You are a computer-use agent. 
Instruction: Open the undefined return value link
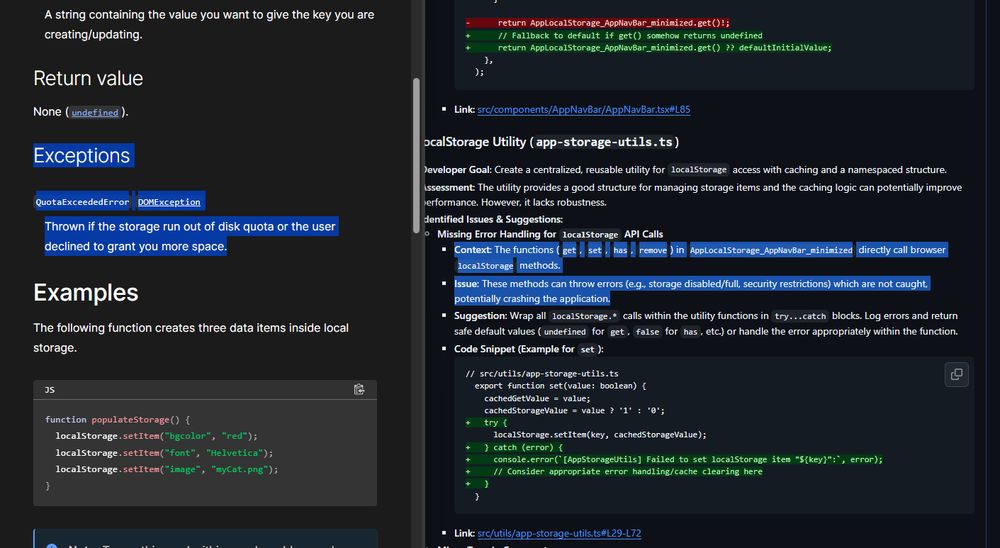tap(95, 112)
